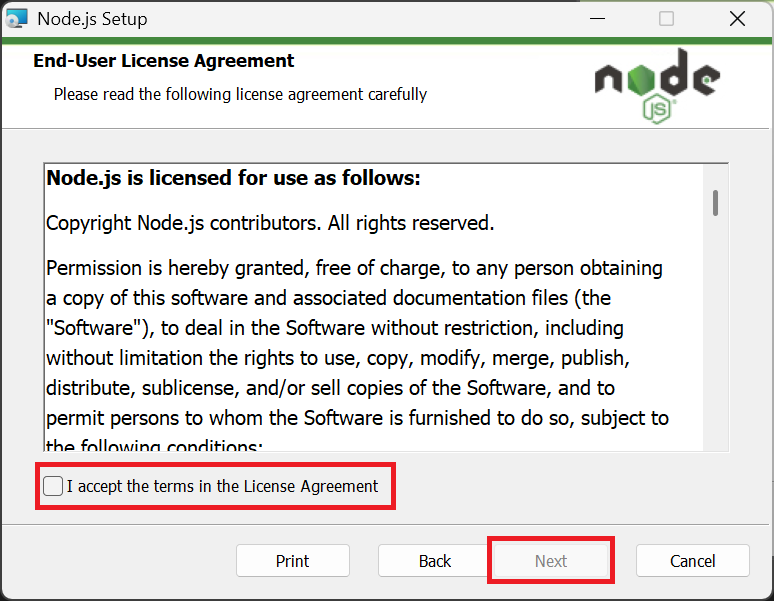Click the 'Please read the following license' subtitle

[240, 94]
